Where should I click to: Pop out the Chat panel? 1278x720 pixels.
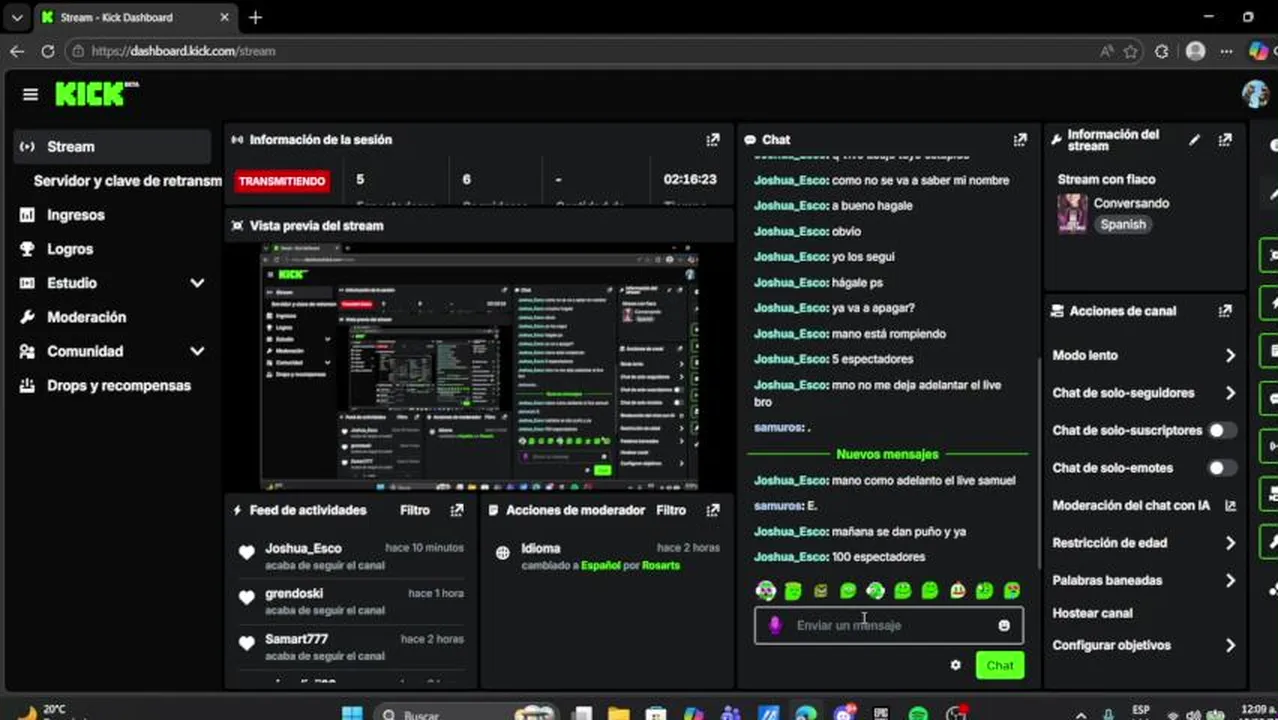tap(1020, 140)
